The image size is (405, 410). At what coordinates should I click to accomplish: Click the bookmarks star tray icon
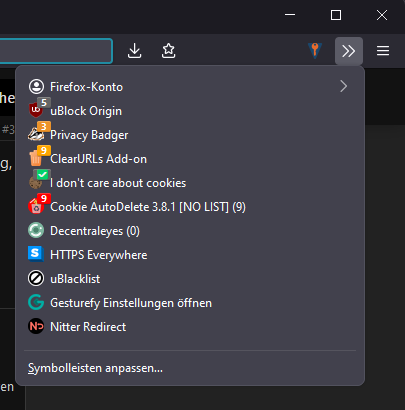click(x=168, y=51)
